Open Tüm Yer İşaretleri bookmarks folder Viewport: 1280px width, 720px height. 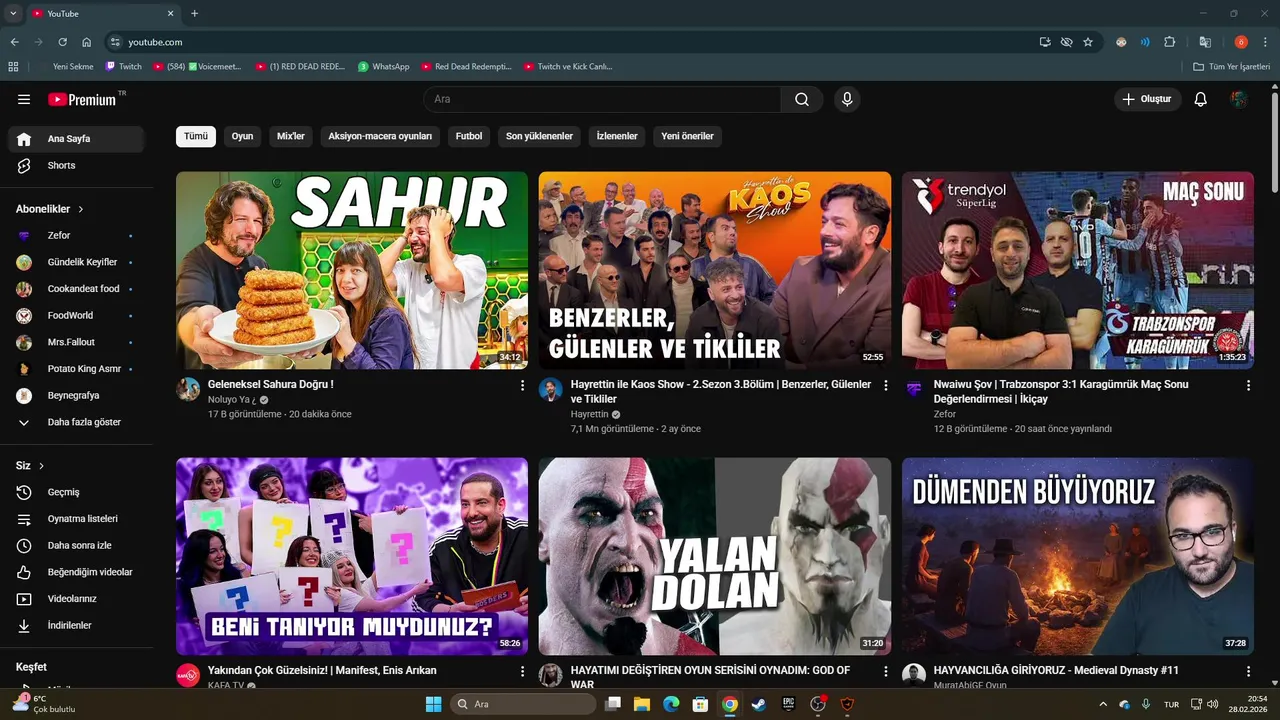tap(1232, 66)
